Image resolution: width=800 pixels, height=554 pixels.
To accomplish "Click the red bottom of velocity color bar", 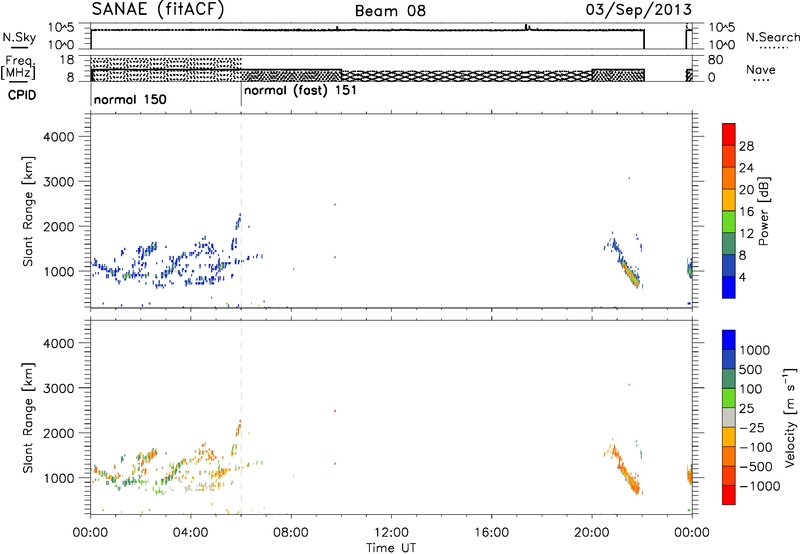I will pyautogui.click(x=729, y=495).
